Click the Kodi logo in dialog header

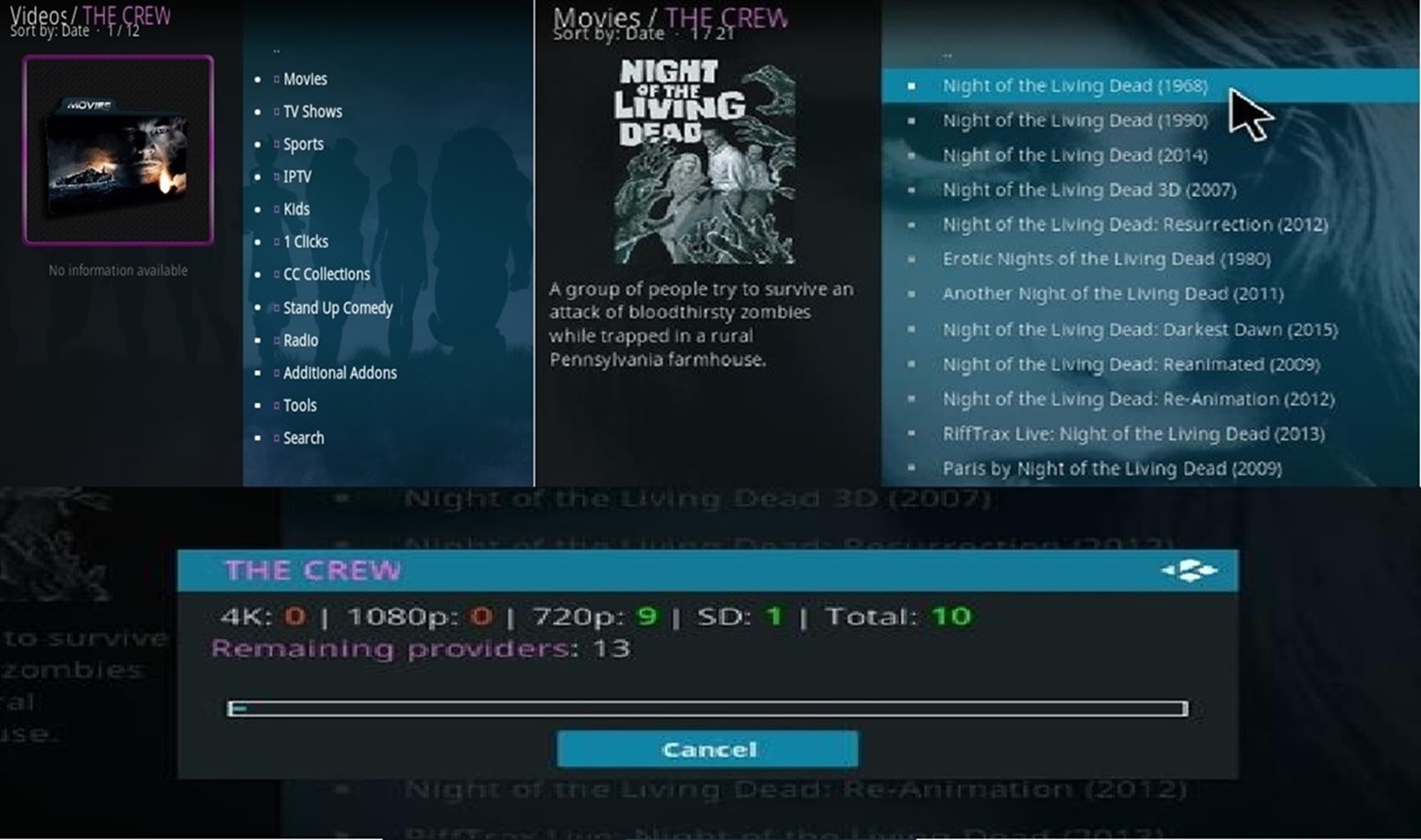tap(1190, 570)
